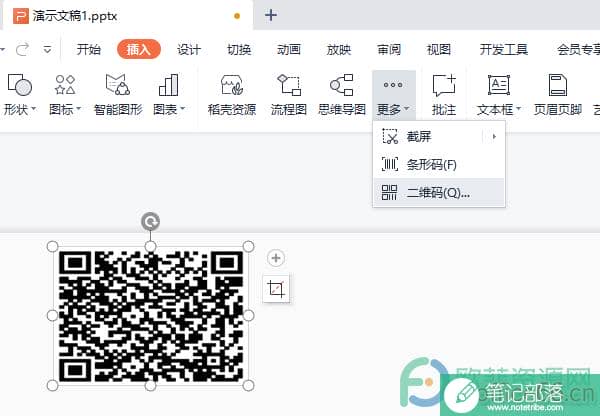The image size is (600, 416).
Task: Click the bottom-left resize handle of QR image
Action: (52, 385)
